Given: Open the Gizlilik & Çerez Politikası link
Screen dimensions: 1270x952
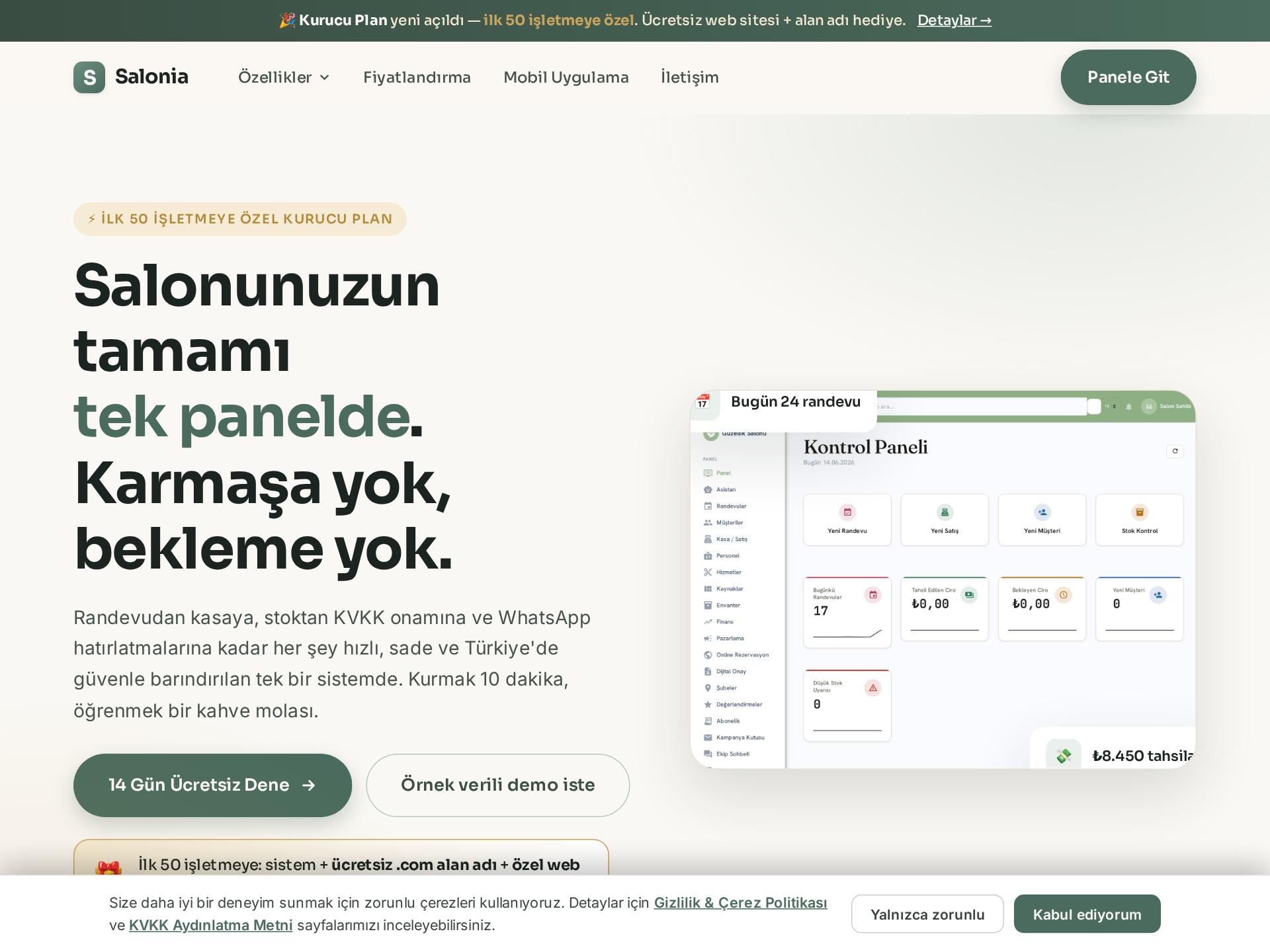Looking at the screenshot, I should [741, 903].
